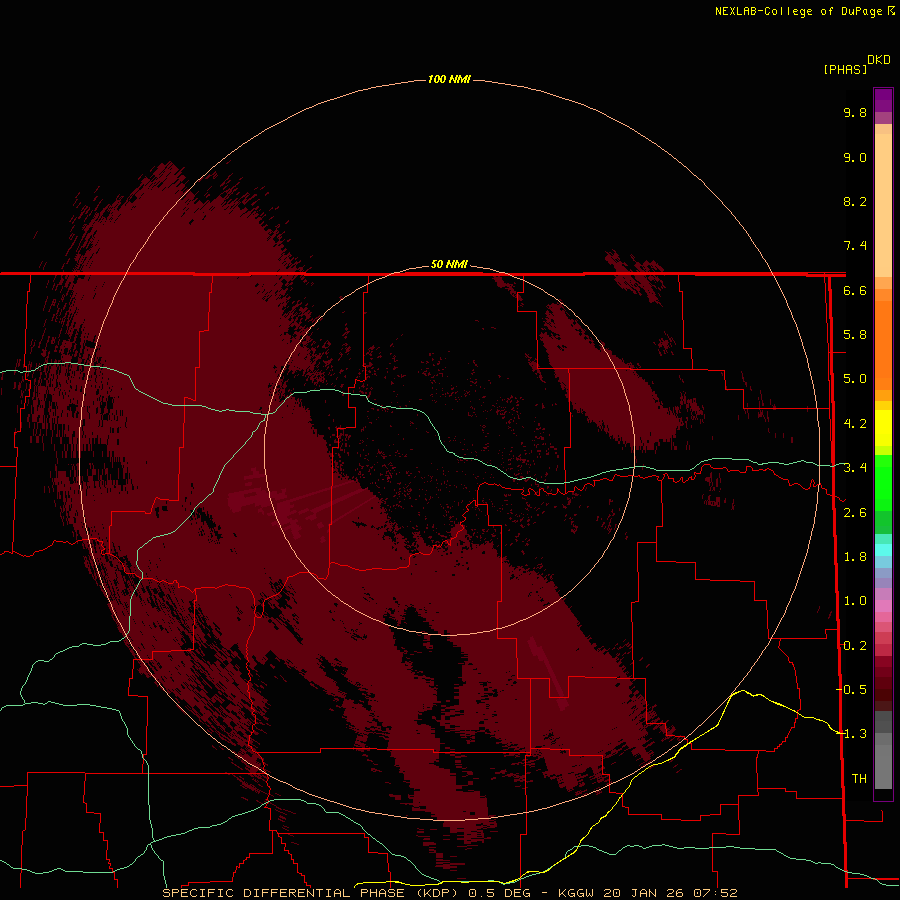Select the cyan band of the color bar

[x=883, y=550]
